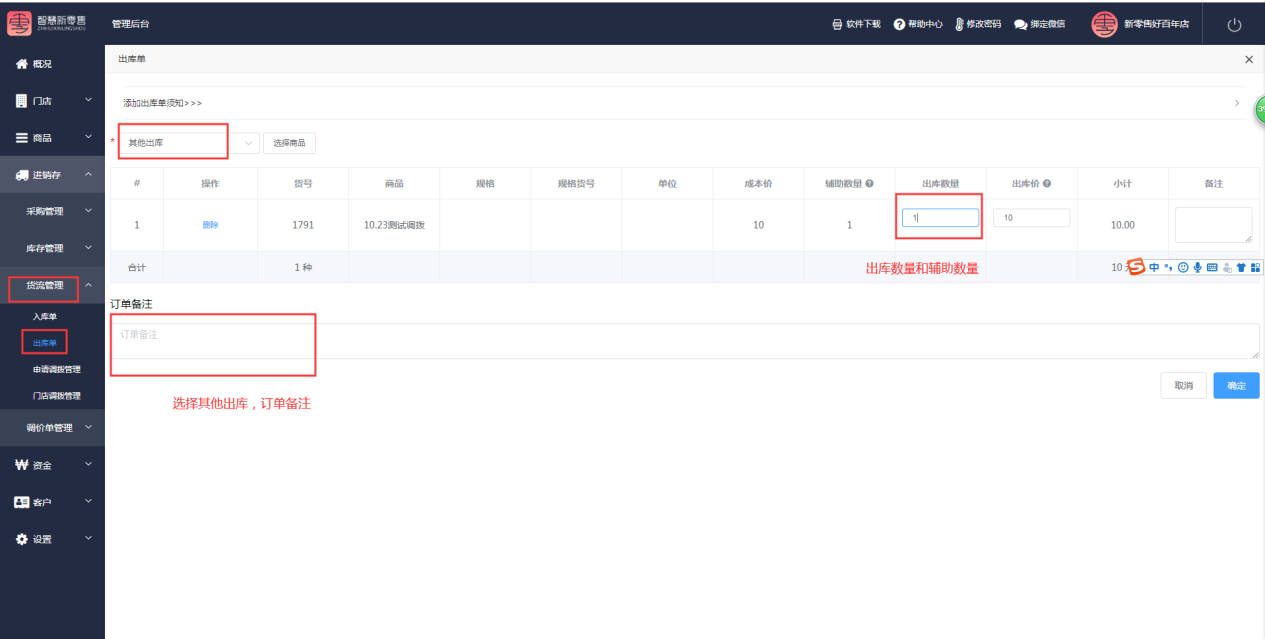This screenshot has height=639, width=1265.
Task: Click the 概况 home icon
Action: tap(21, 64)
